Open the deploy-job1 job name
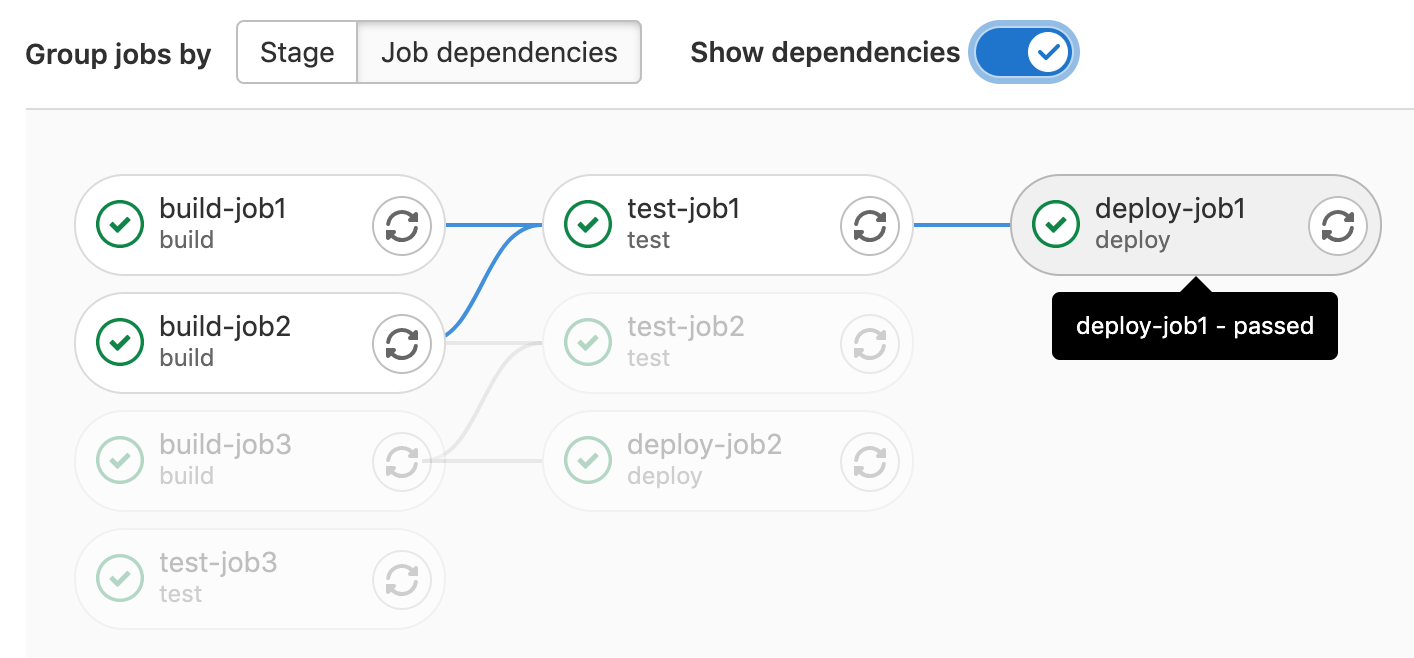 pyautogui.click(x=1170, y=210)
